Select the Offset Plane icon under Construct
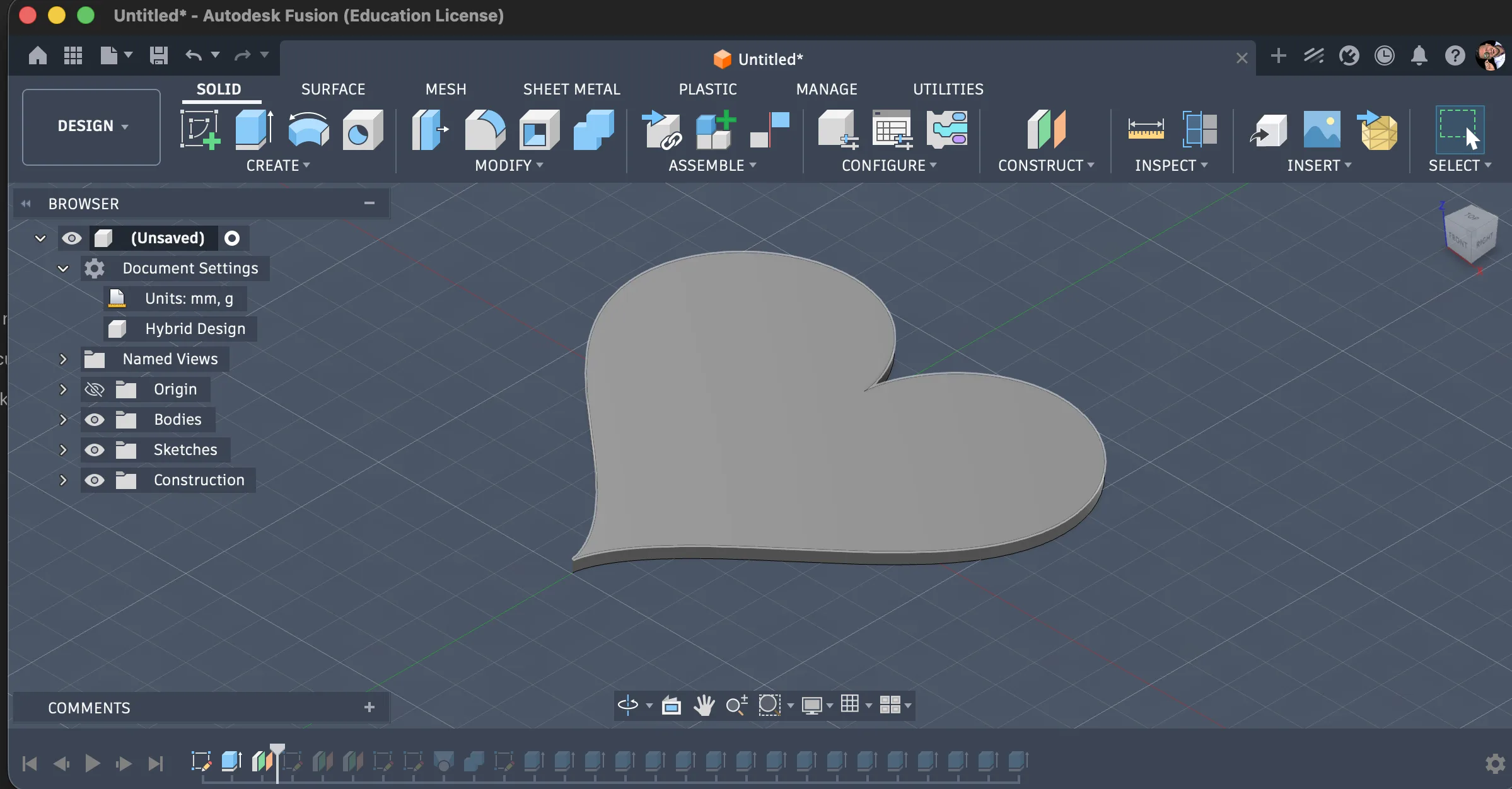This screenshot has height=789, width=1512. click(1046, 129)
